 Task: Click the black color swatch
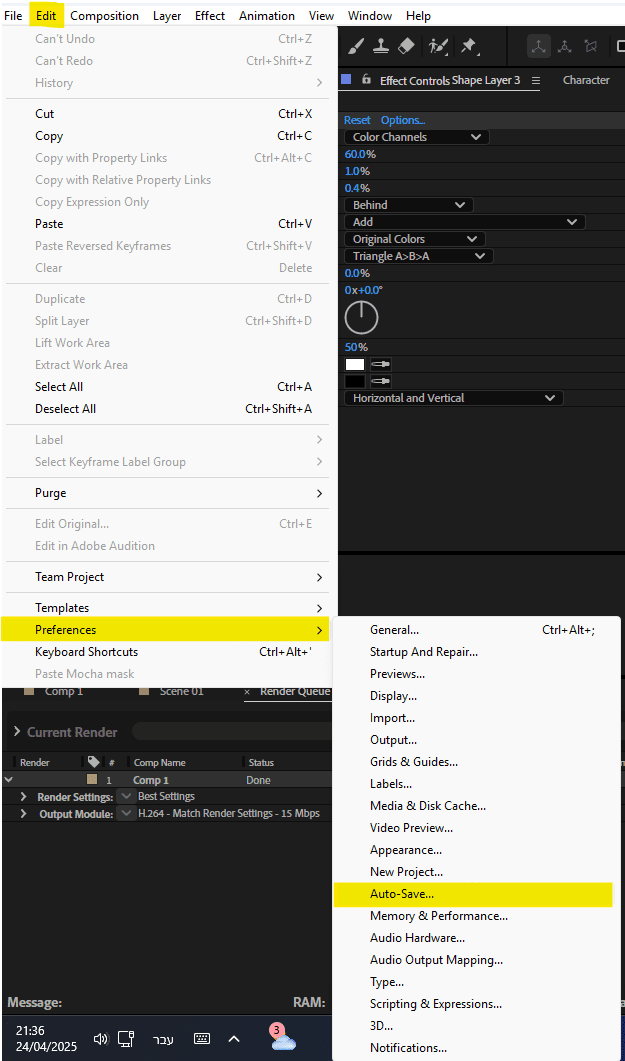tap(355, 381)
